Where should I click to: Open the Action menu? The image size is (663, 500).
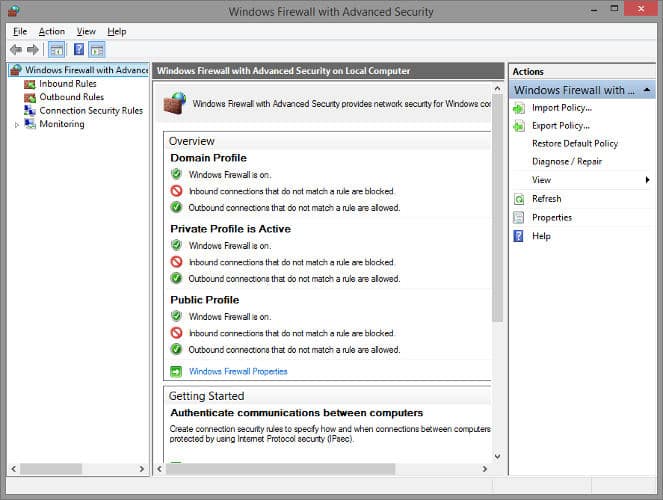pos(52,31)
